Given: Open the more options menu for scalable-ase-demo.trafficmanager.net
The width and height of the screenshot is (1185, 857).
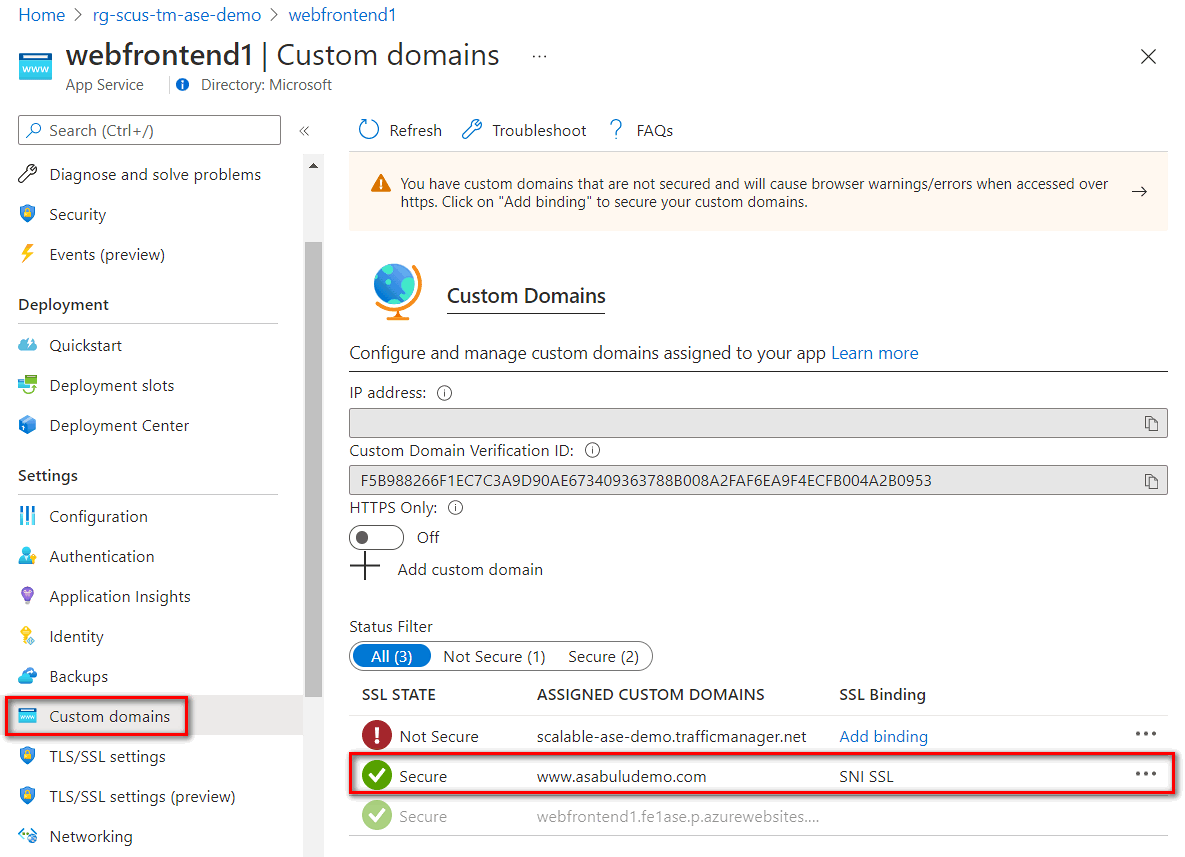Looking at the screenshot, I should tap(1145, 734).
